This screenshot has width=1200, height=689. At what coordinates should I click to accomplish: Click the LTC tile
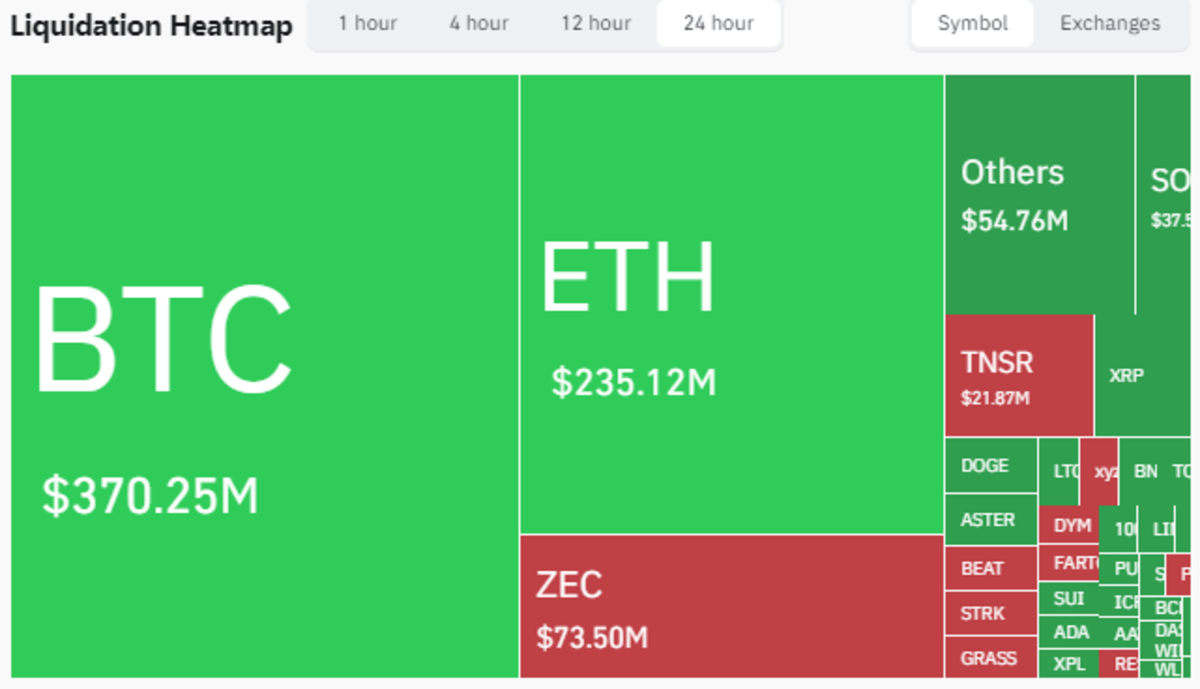click(1060, 468)
